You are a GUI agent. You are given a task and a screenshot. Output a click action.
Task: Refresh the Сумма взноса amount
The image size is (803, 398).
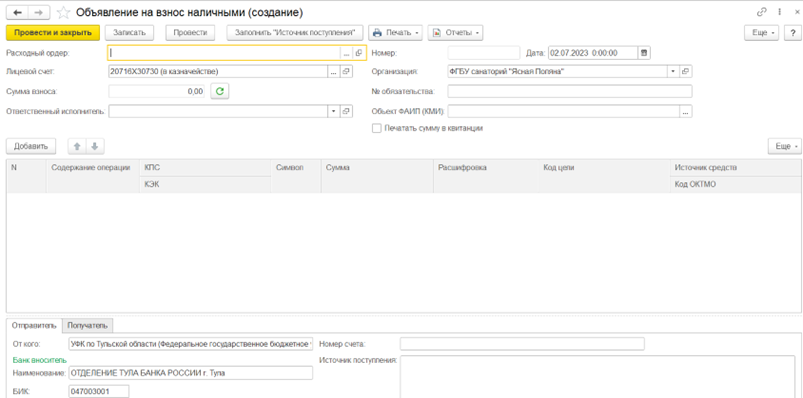coord(220,91)
